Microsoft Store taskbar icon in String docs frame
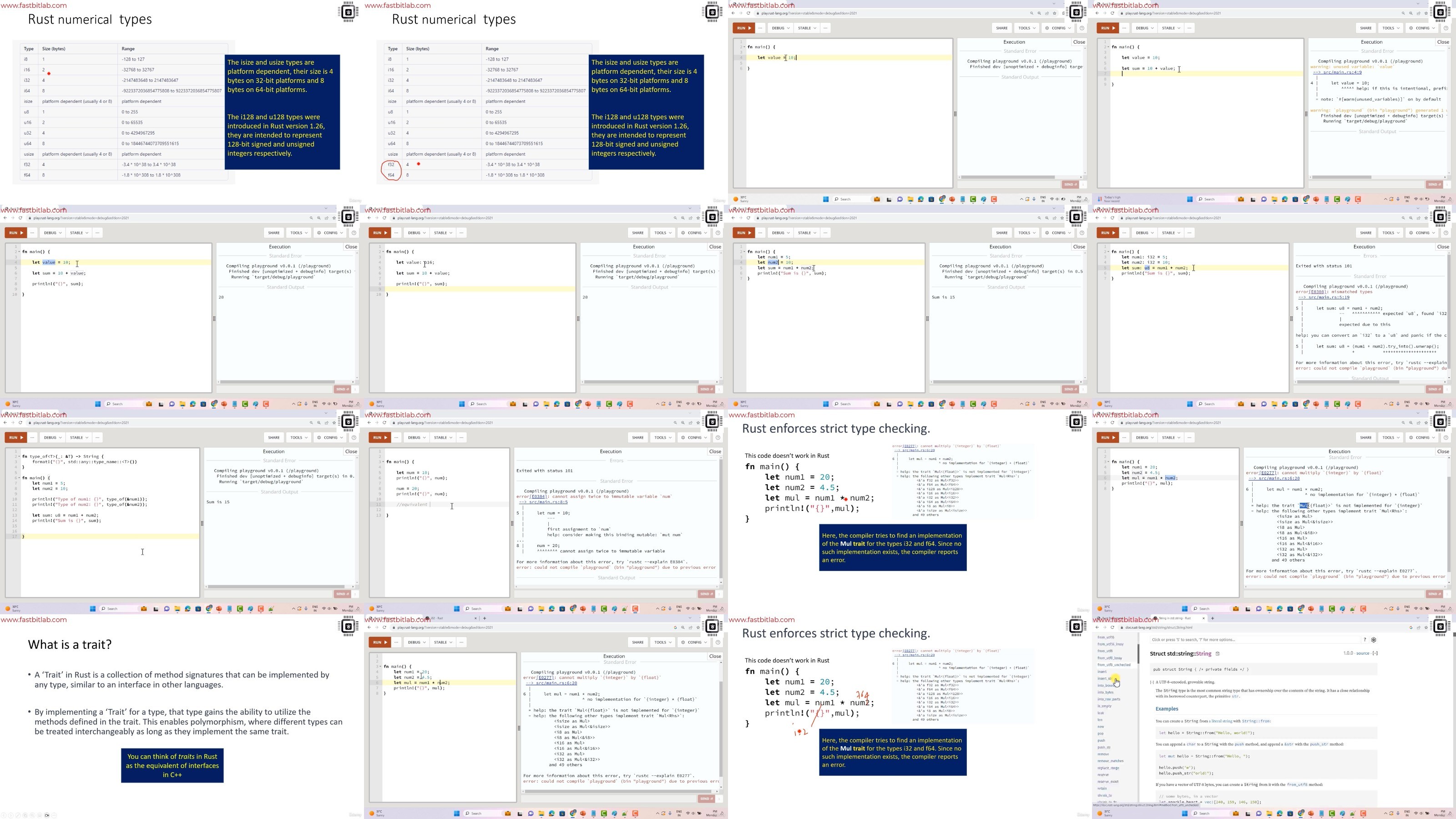This screenshot has width=1456, height=819. pyautogui.click(x=1290, y=814)
